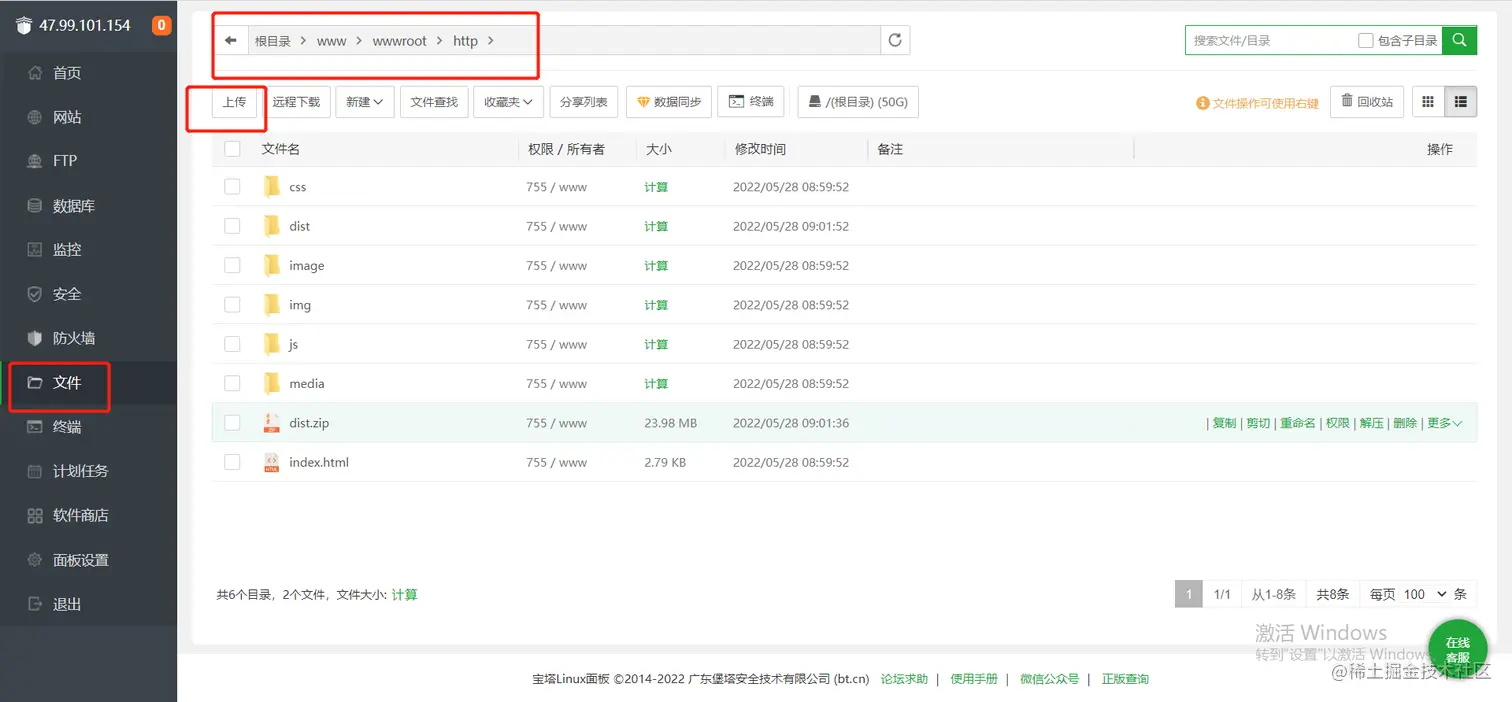The width and height of the screenshot is (1512, 702).
Task: Click the orange notification badge 0
Action: tap(161, 26)
